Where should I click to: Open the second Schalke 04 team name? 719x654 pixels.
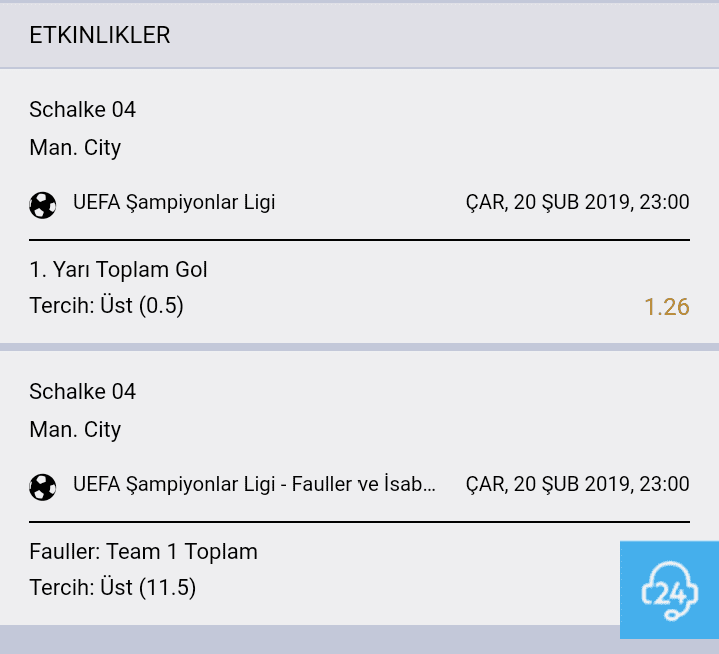click(x=83, y=392)
